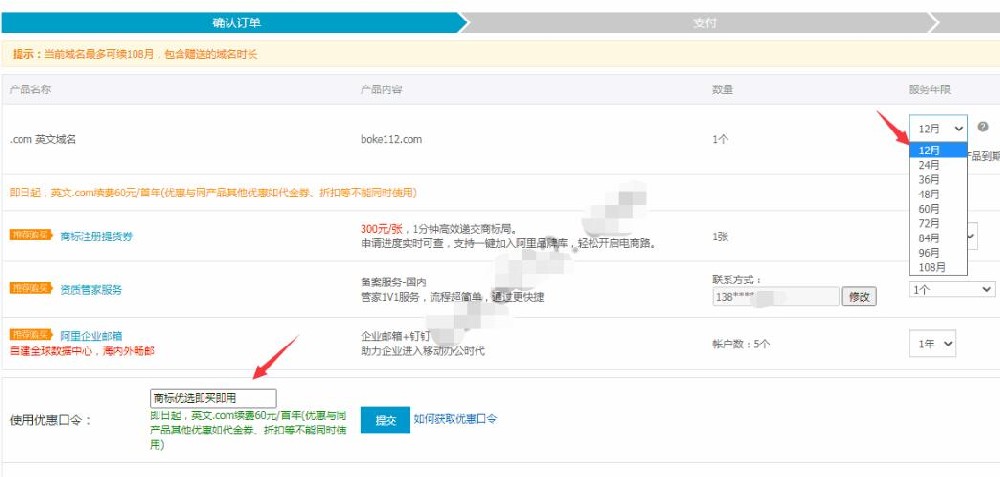
Task: Select 24月 from the period list
Action: [x=929, y=165]
